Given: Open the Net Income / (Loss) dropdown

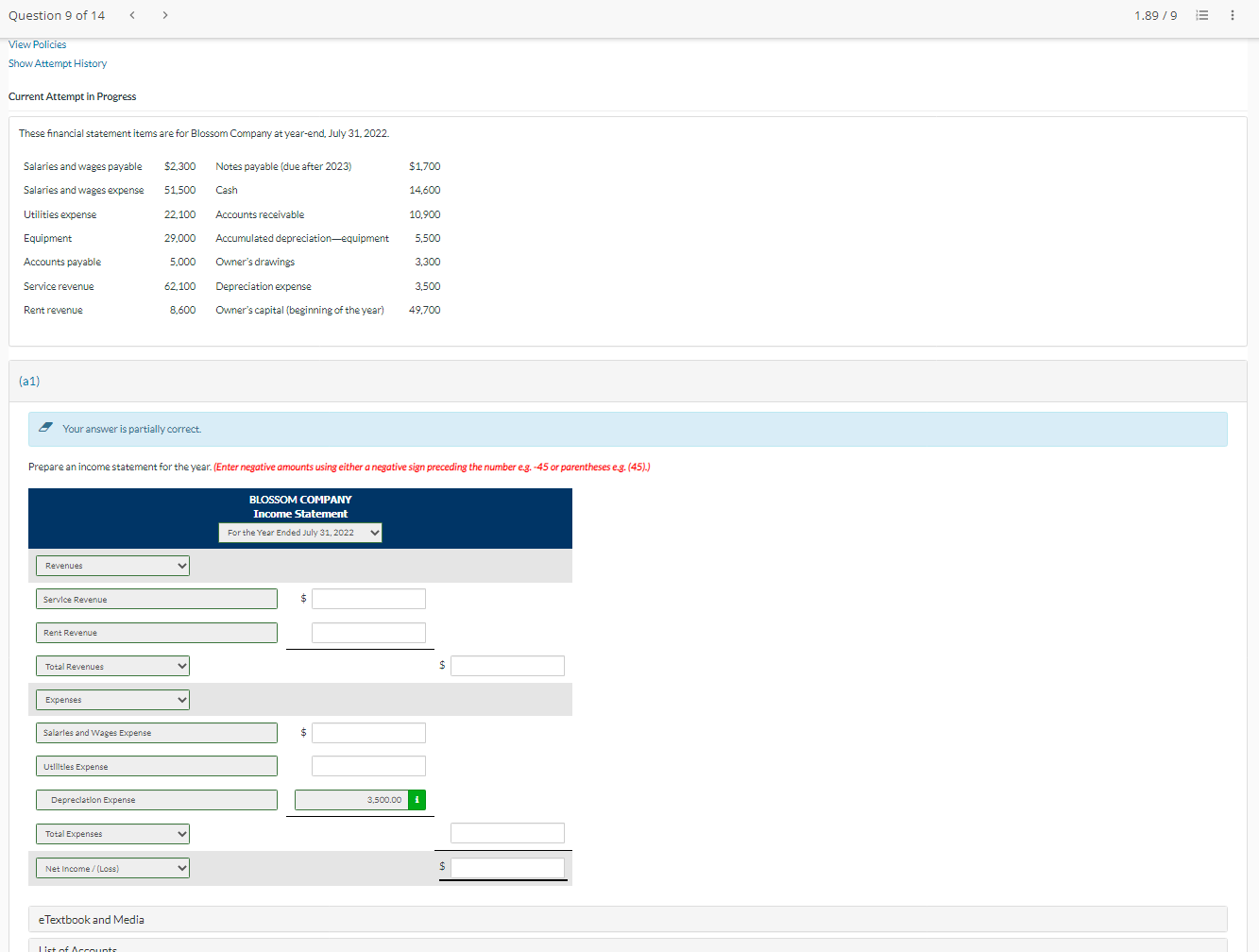Looking at the screenshot, I should (x=113, y=868).
